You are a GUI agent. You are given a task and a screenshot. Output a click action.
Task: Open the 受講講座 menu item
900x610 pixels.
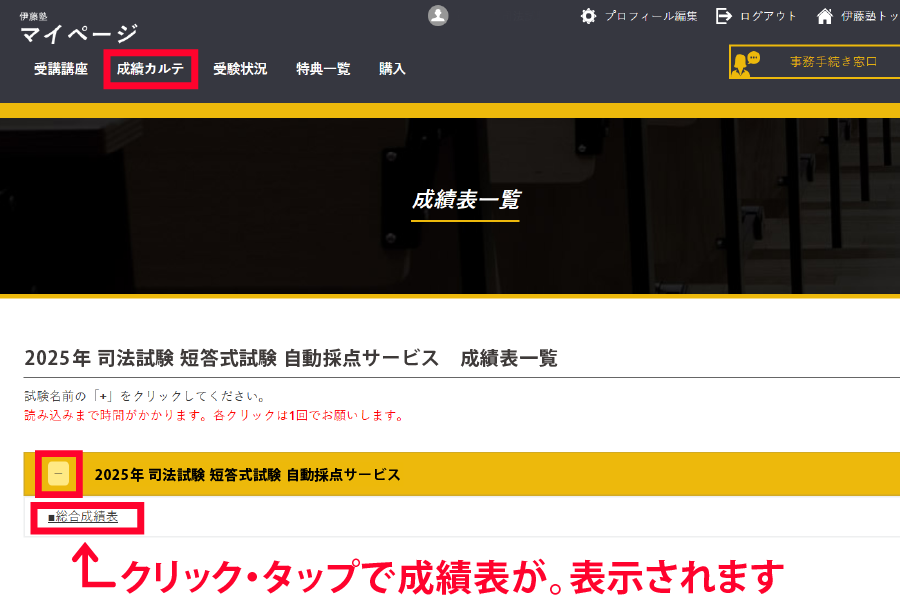coord(61,69)
